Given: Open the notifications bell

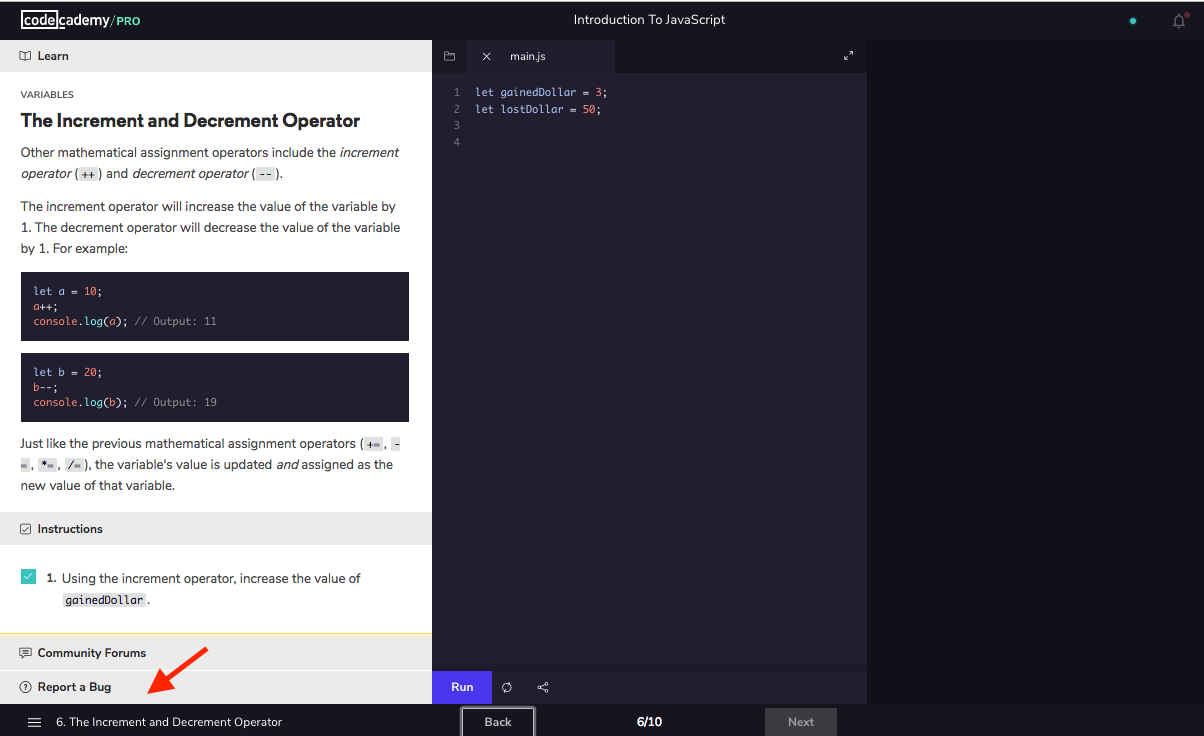Looking at the screenshot, I should pyautogui.click(x=1179, y=21).
